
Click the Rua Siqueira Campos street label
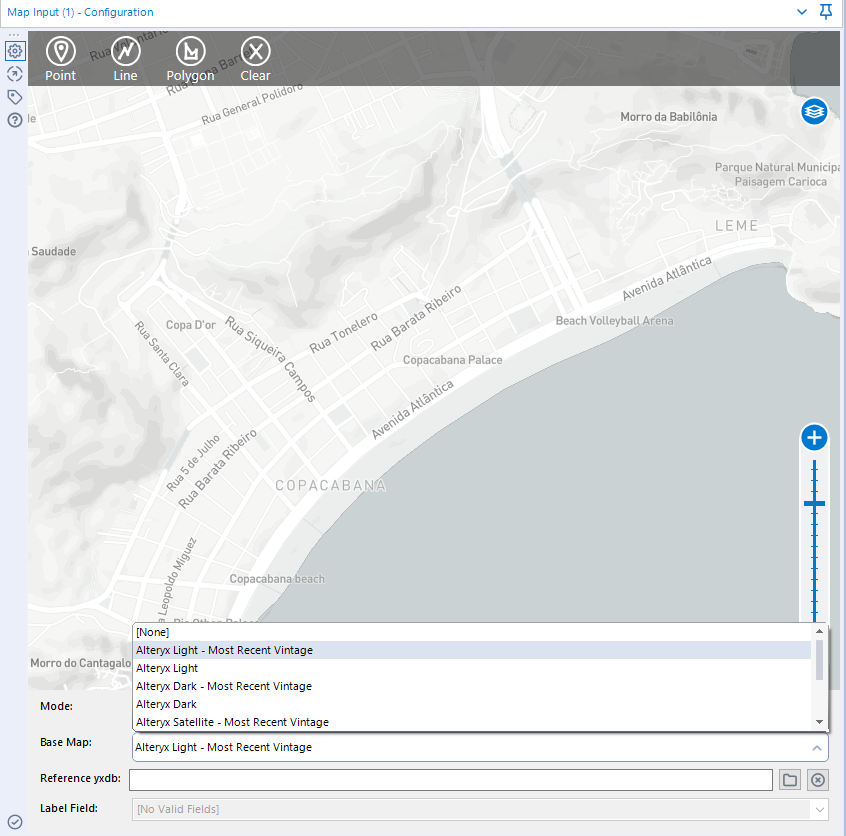point(270,359)
